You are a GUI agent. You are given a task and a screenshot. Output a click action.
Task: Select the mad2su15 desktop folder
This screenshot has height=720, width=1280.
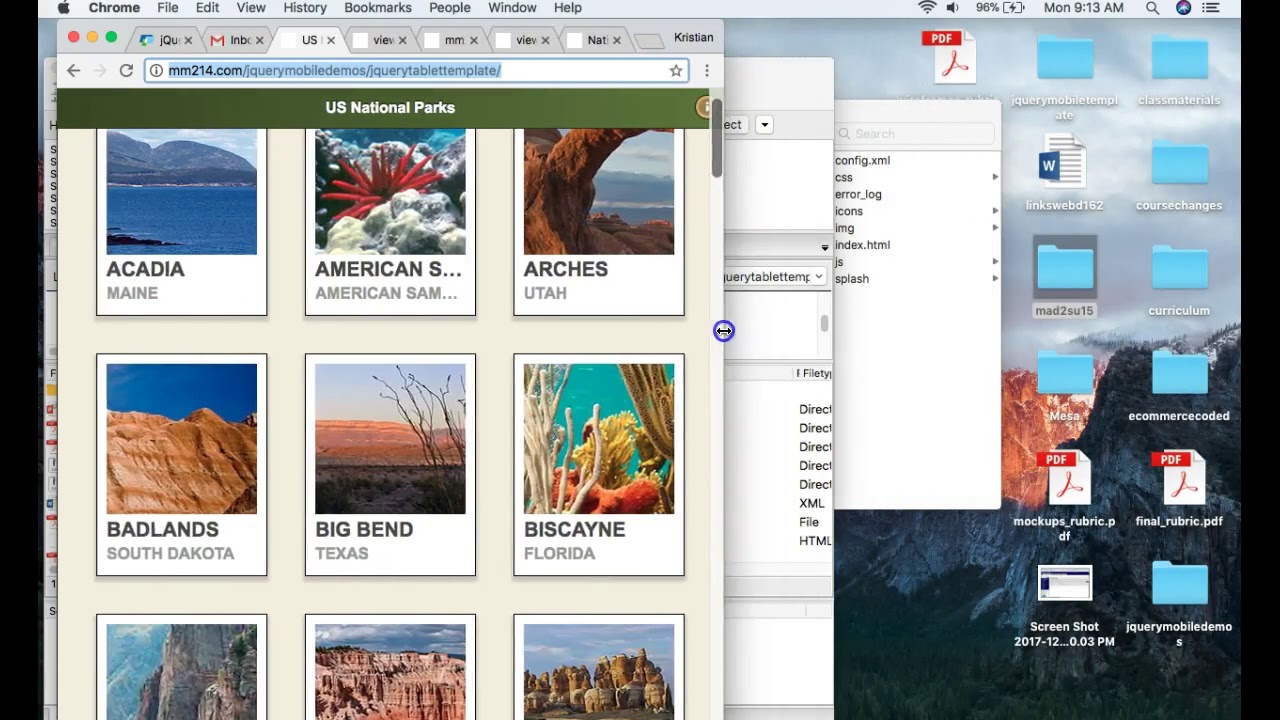pyautogui.click(x=1064, y=278)
